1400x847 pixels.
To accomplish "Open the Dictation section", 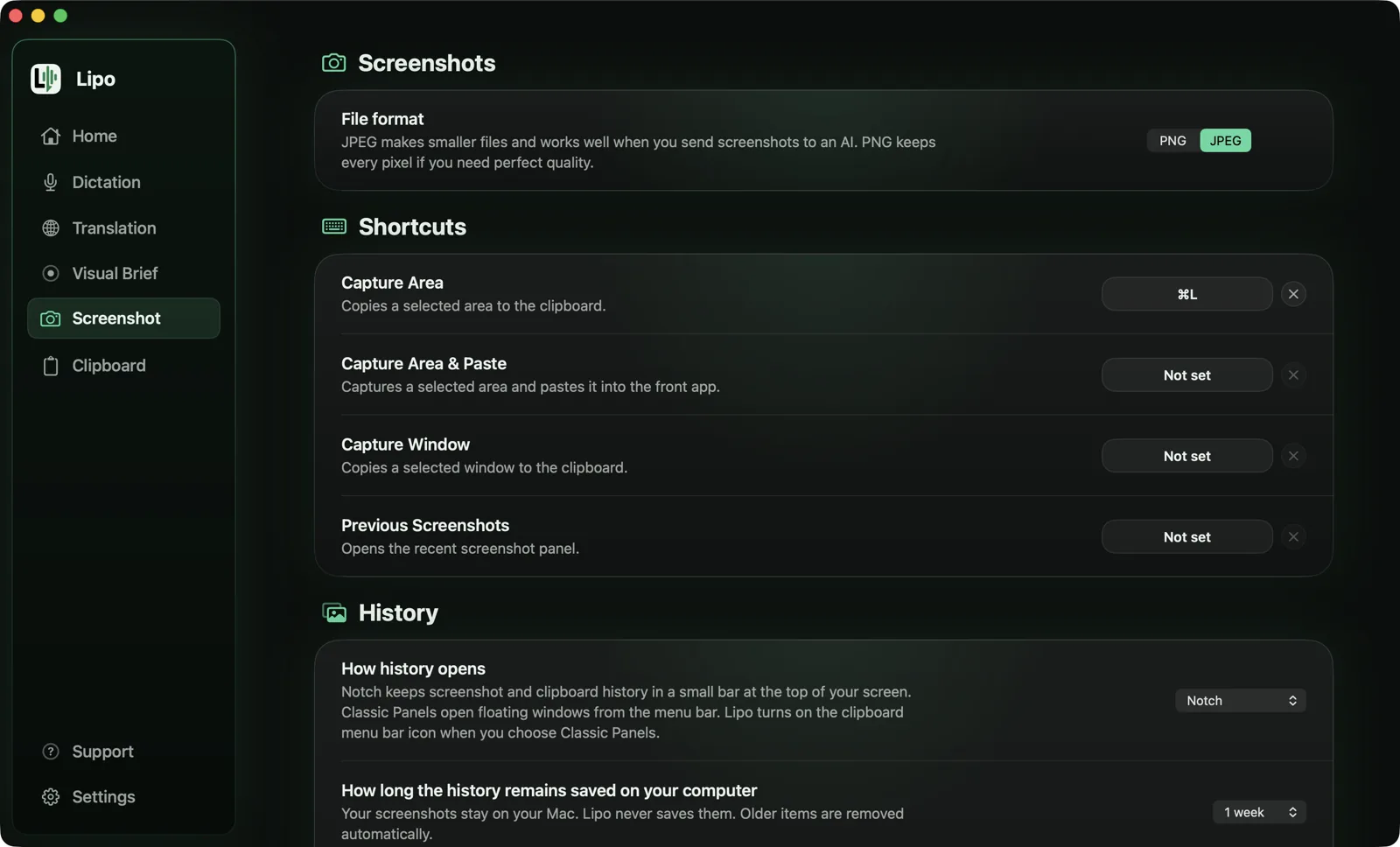I will coord(123,182).
